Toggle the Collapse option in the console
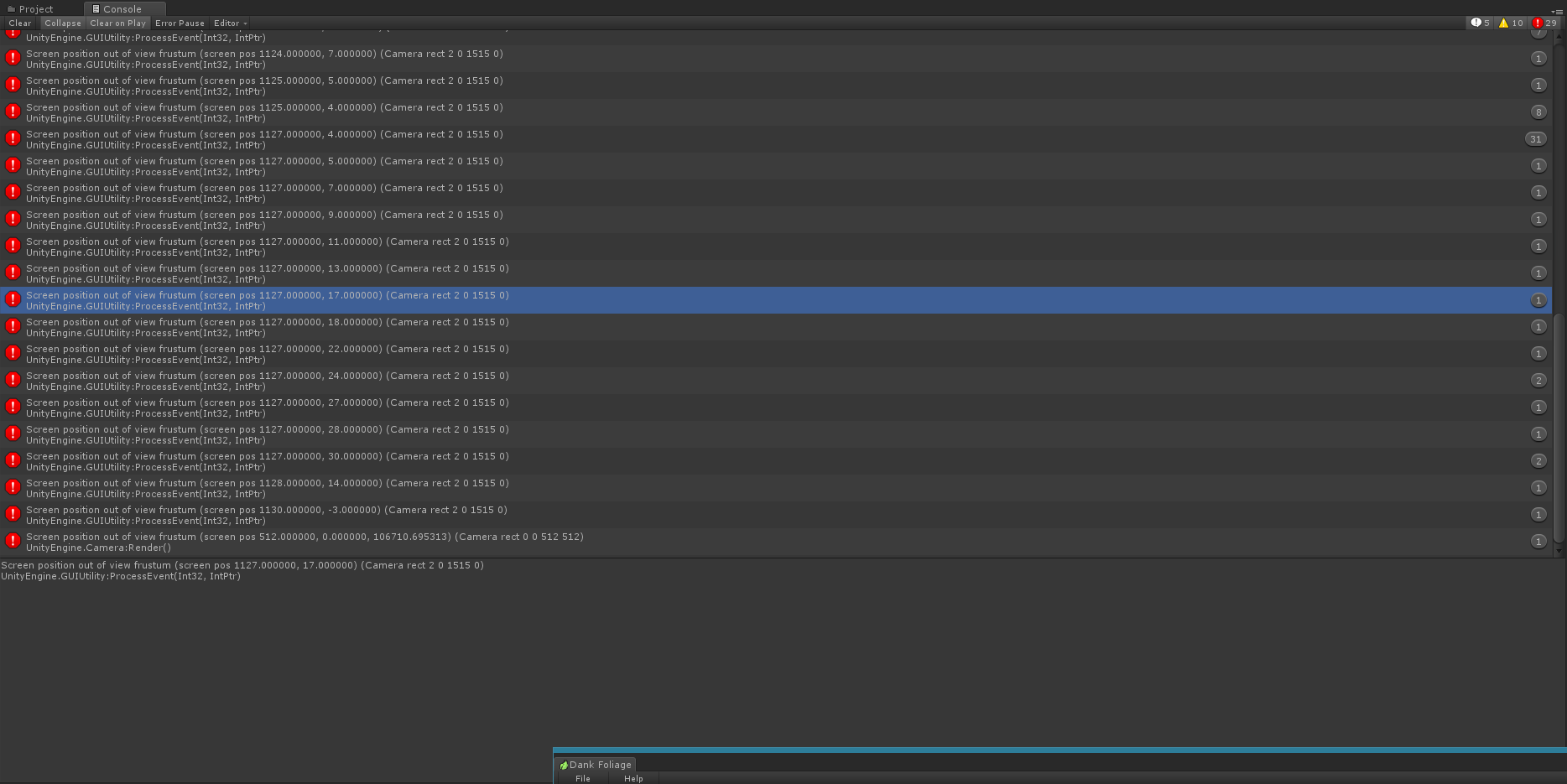Screen dimensions: 1567x784 (x=63, y=23)
